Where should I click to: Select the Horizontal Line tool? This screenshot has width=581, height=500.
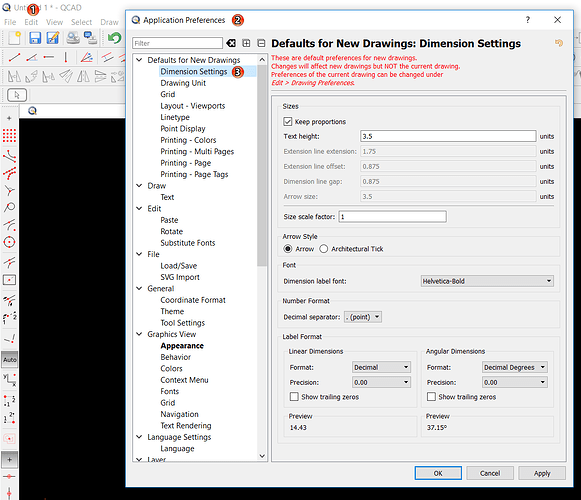point(49,57)
